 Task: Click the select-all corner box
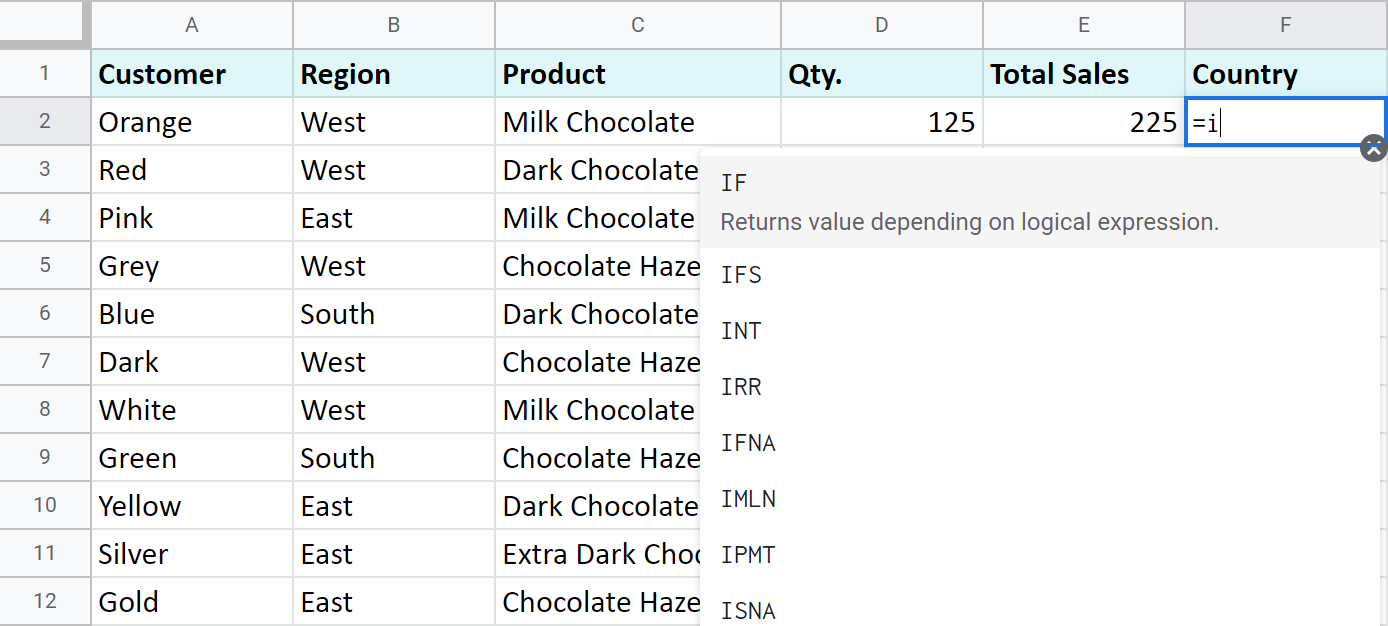tap(45, 25)
